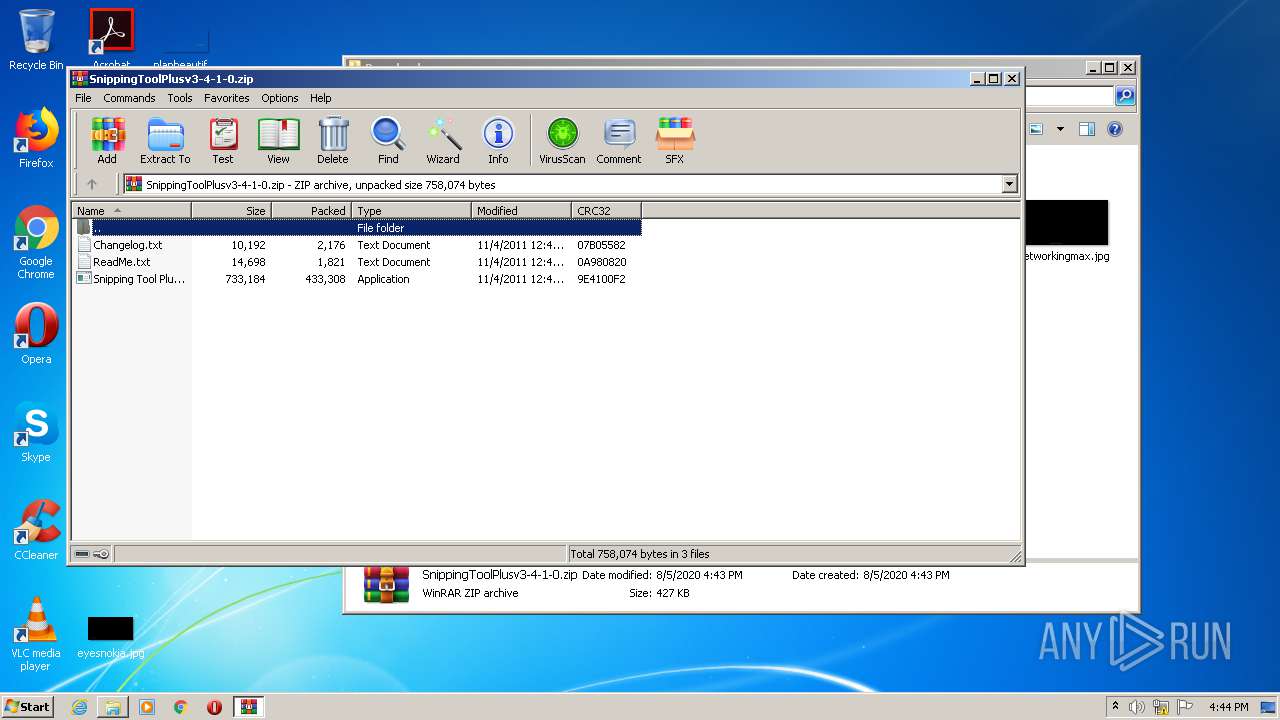Open the Tools menu
This screenshot has height=720, width=1280.
[180, 98]
